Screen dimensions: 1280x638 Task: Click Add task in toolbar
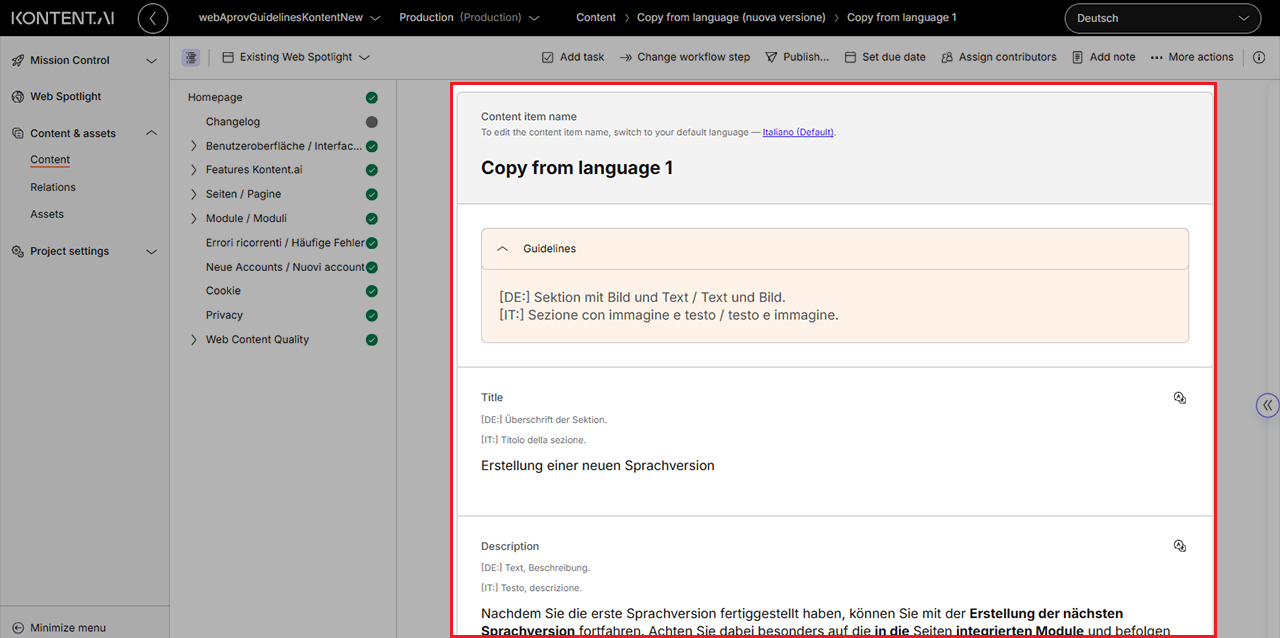click(x=573, y=58)
